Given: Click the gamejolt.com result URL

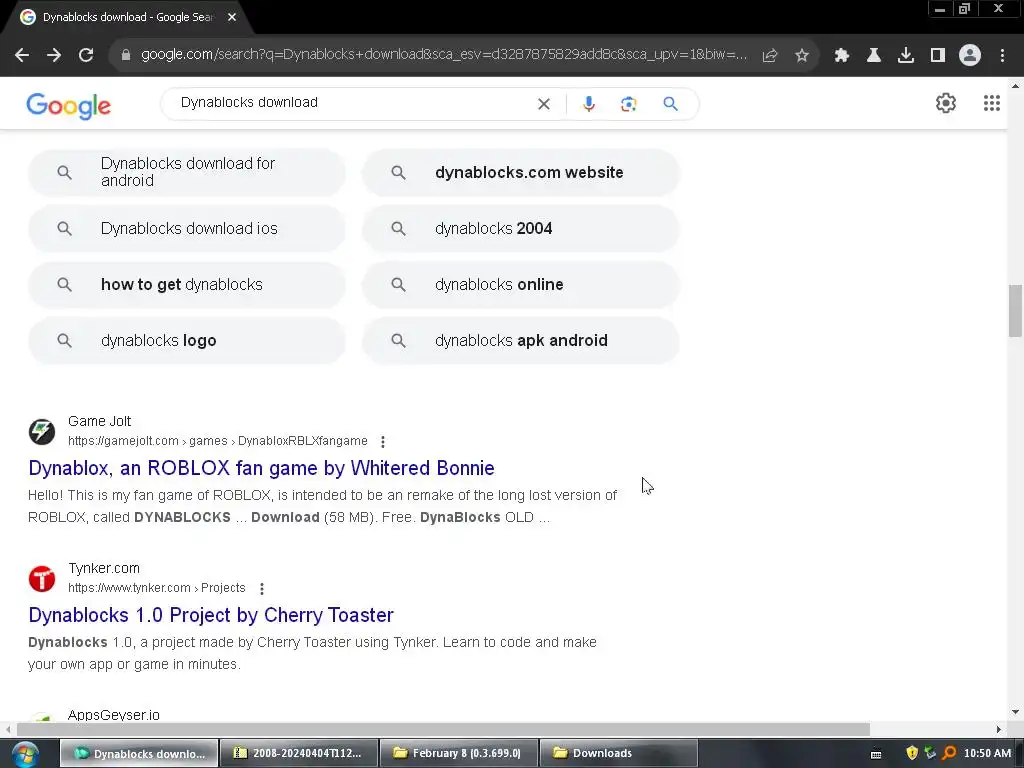Looking at the screenshot, I should click(217, 441).
